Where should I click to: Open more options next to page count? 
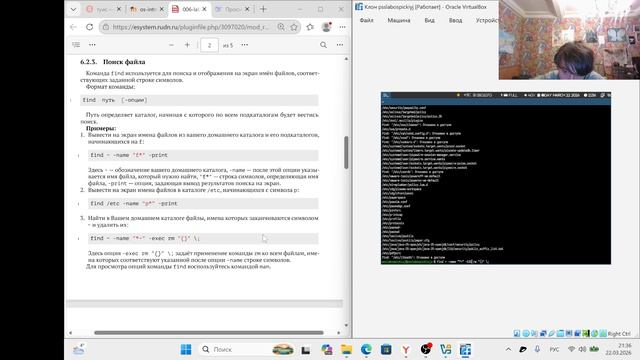[244, 45]
